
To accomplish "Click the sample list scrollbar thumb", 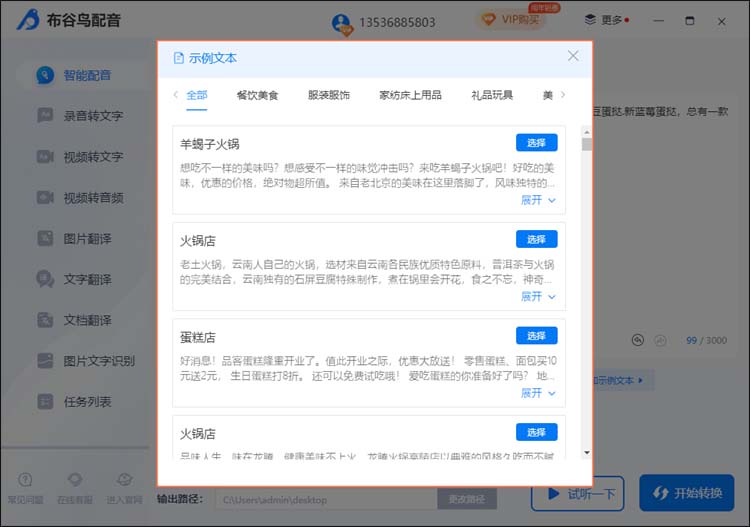I will [587, 144].
